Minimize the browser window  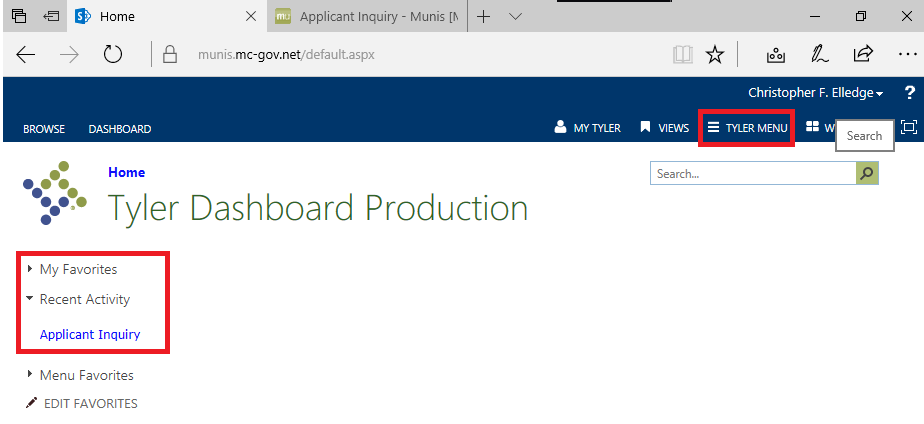[x=816, y=16]
